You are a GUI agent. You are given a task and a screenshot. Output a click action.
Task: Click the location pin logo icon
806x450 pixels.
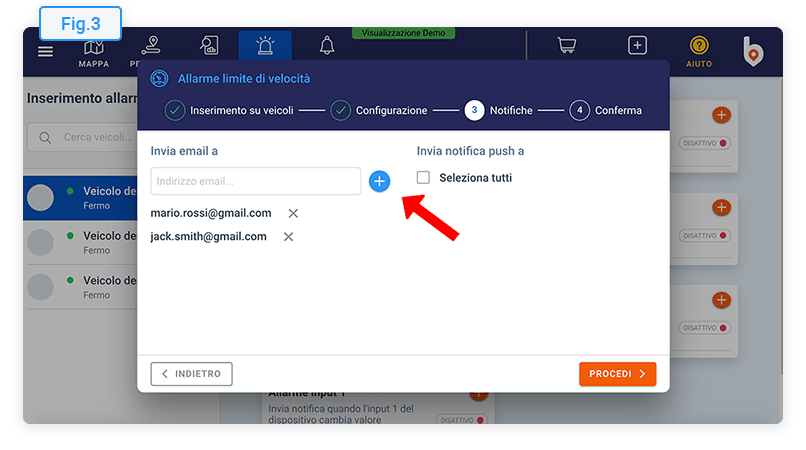pyautogui.click(x=753, y=51)
